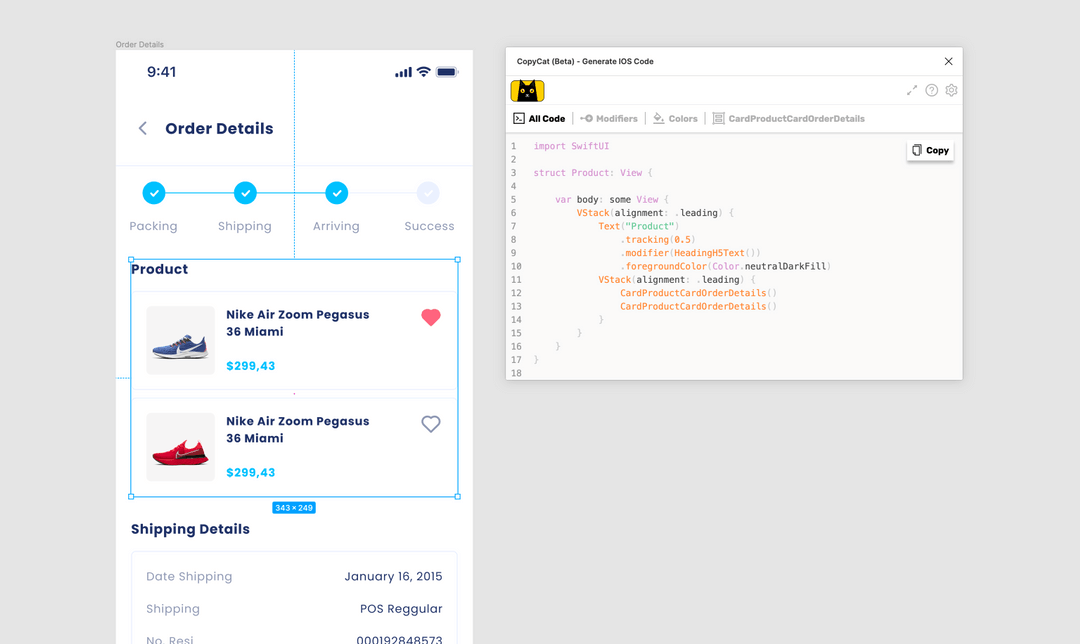Switch to the Colors tab
The width and height of the screenshot is (1080, 644).
pyautogui.click(x=675, y=118)
